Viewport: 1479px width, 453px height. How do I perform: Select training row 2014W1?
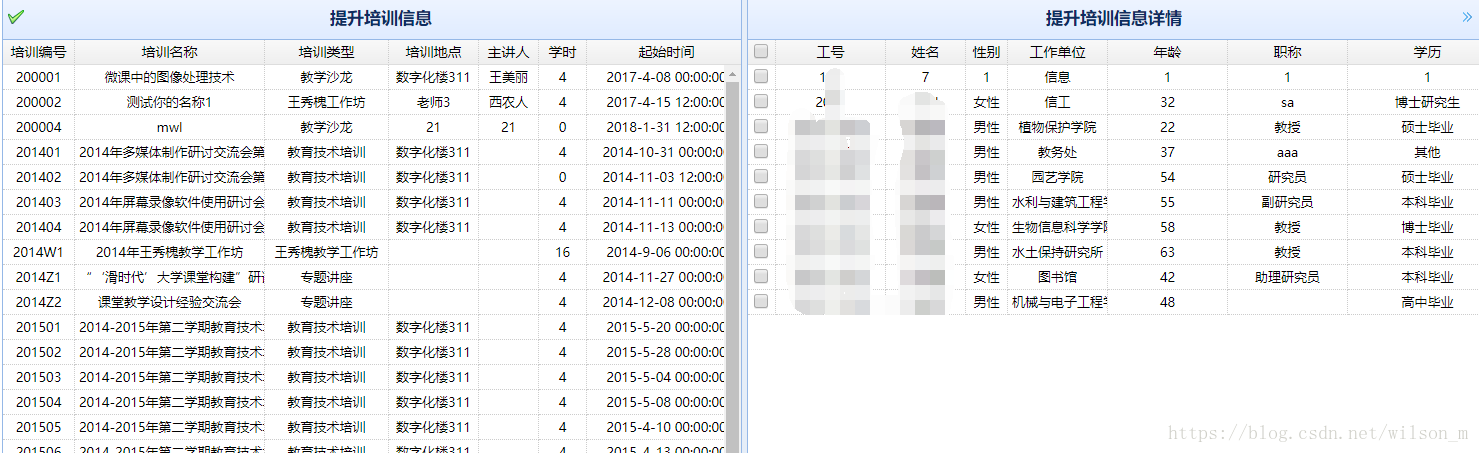tap(364, 252)
